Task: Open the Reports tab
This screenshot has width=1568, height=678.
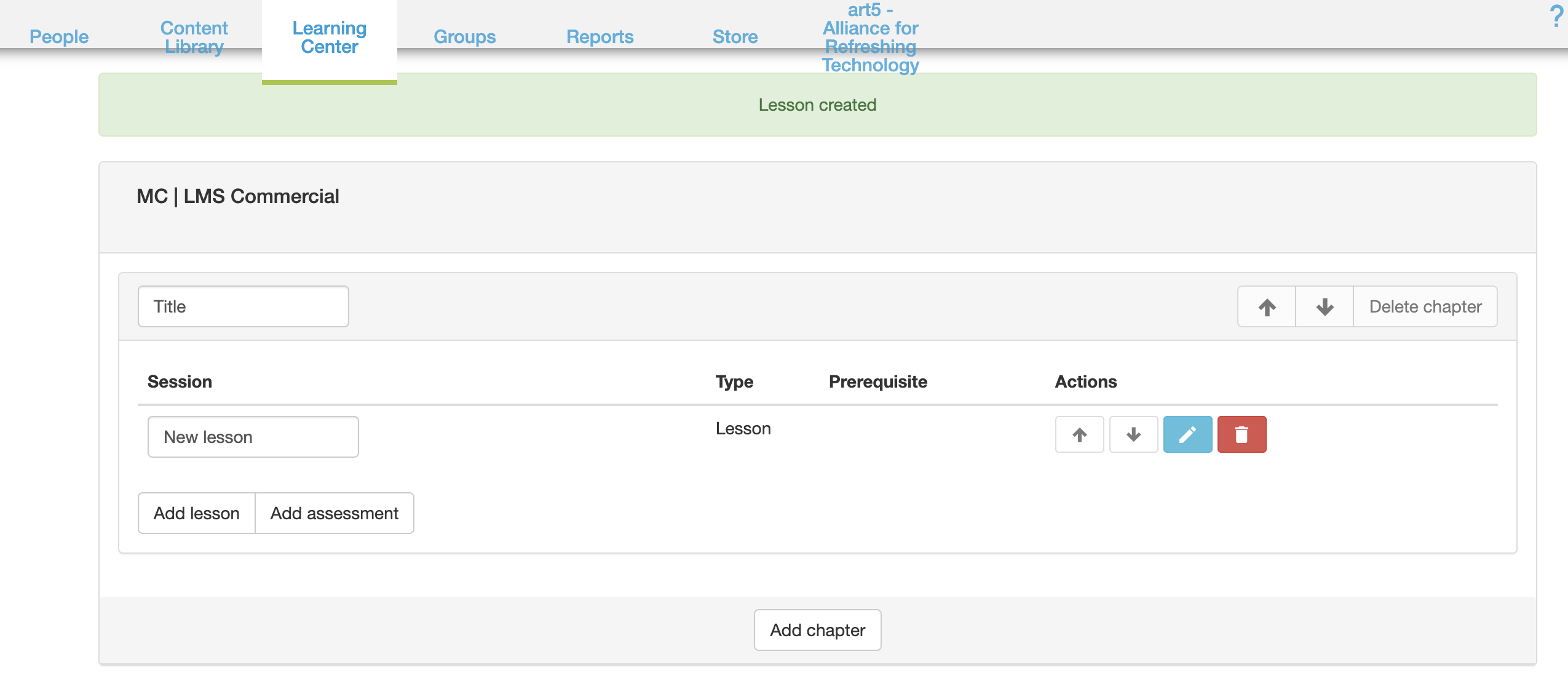Action: [x=600, y=37]
